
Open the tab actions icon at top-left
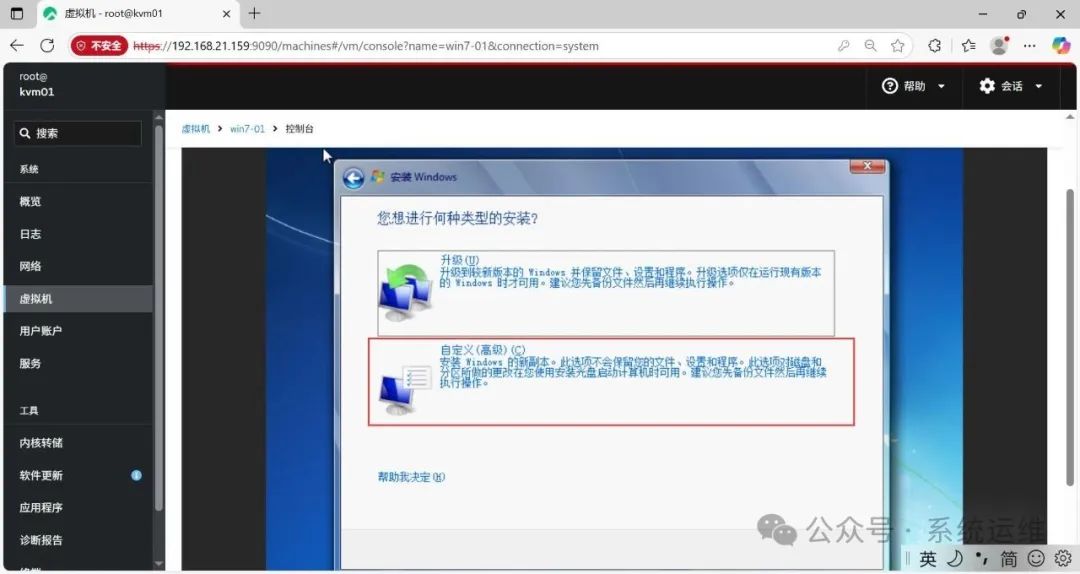click(17, 13)
